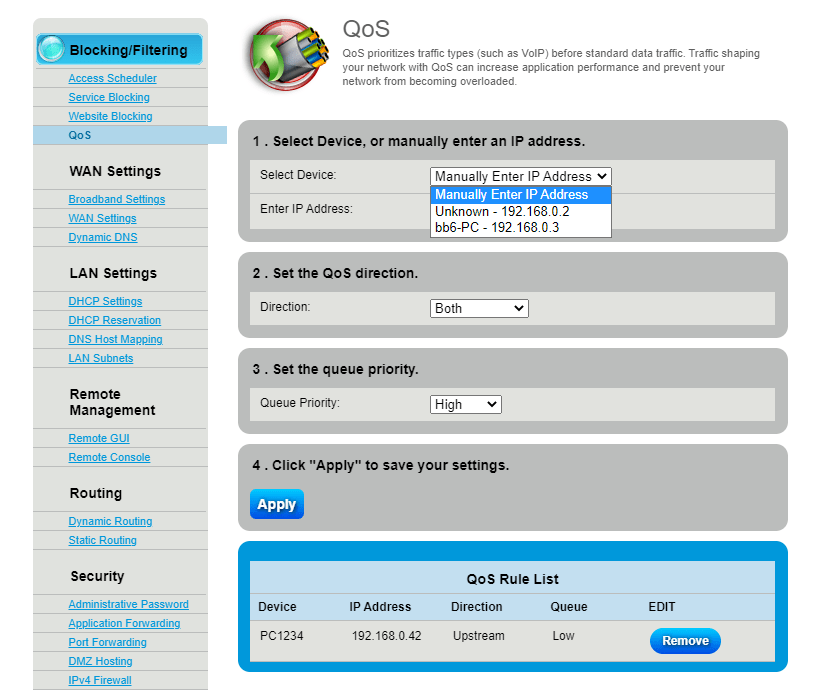Open the Queue Priority dropdown
Image resolution: width=814 pixels, height=690 pixels.
pyautogui.click(x=465, y=404)
